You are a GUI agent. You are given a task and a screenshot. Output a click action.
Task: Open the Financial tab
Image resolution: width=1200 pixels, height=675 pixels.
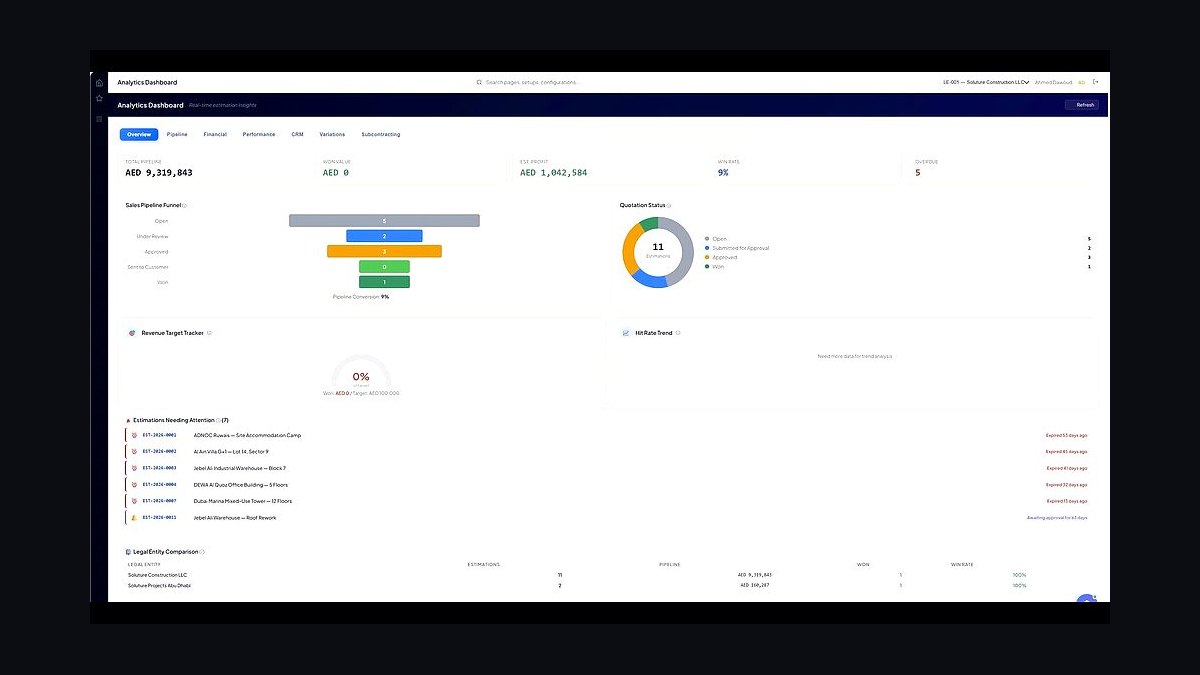click(215, 134)
